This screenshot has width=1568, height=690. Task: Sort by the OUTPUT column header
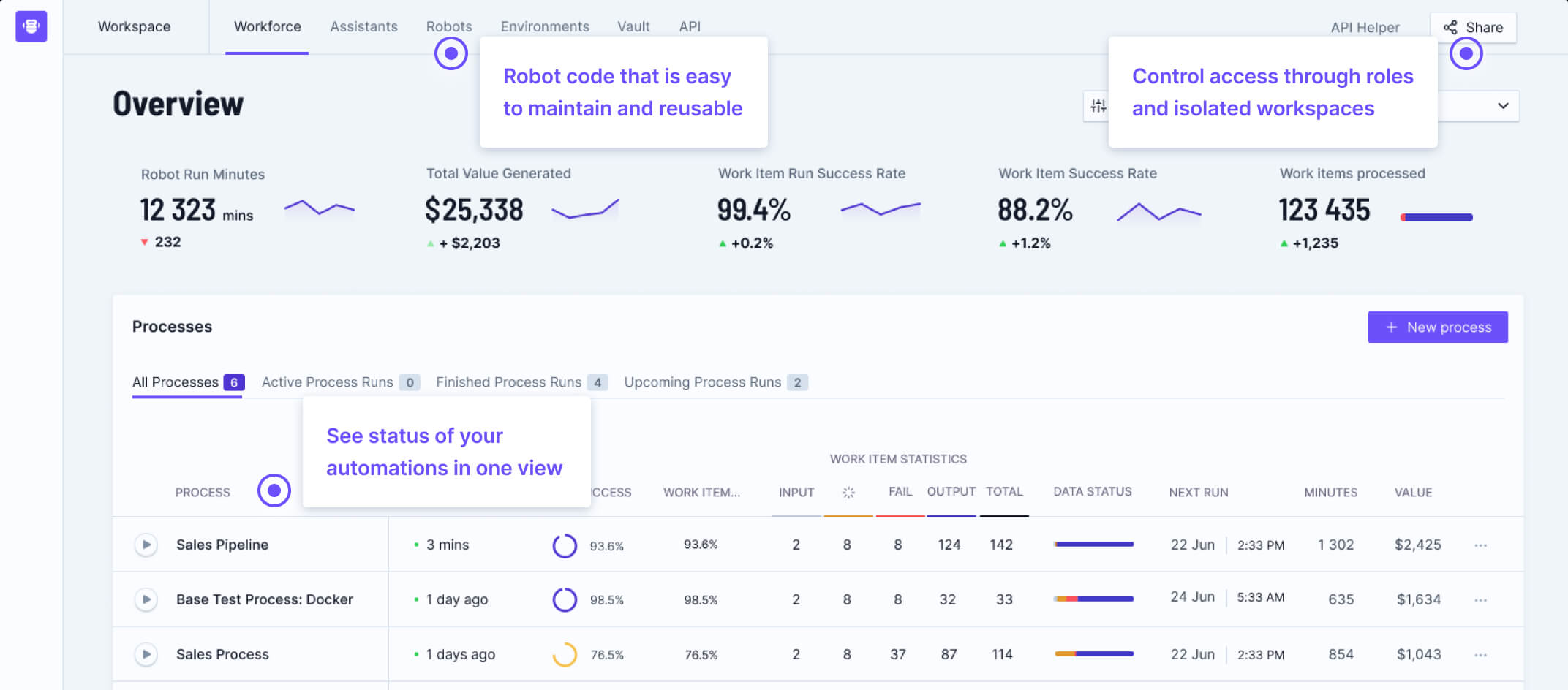pyautogui.click(x=951, y=492)
